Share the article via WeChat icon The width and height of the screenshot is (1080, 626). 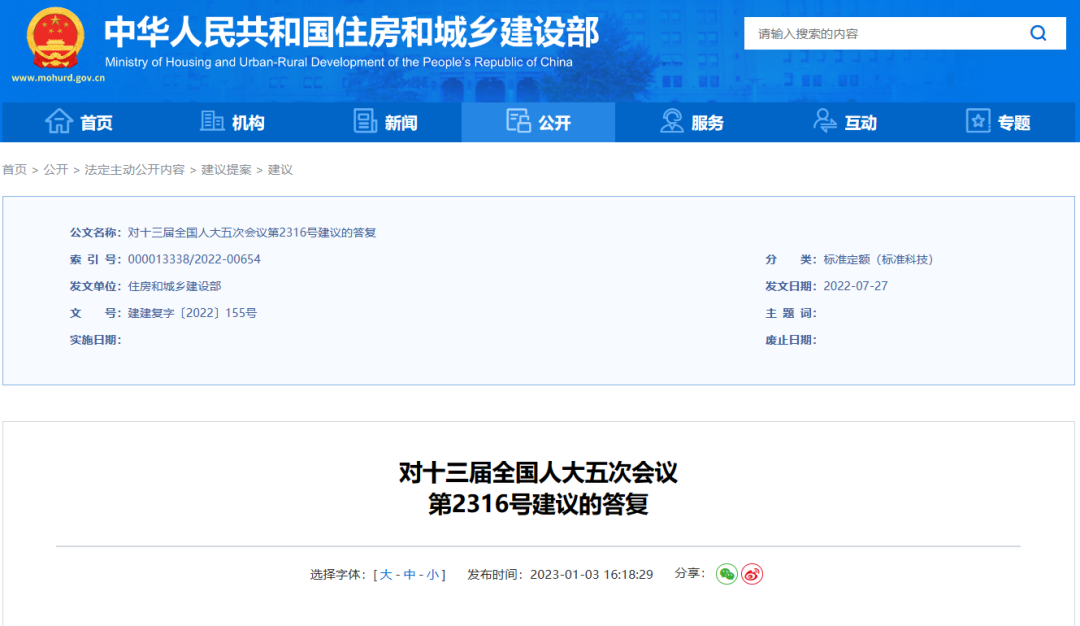click(725, 575)
